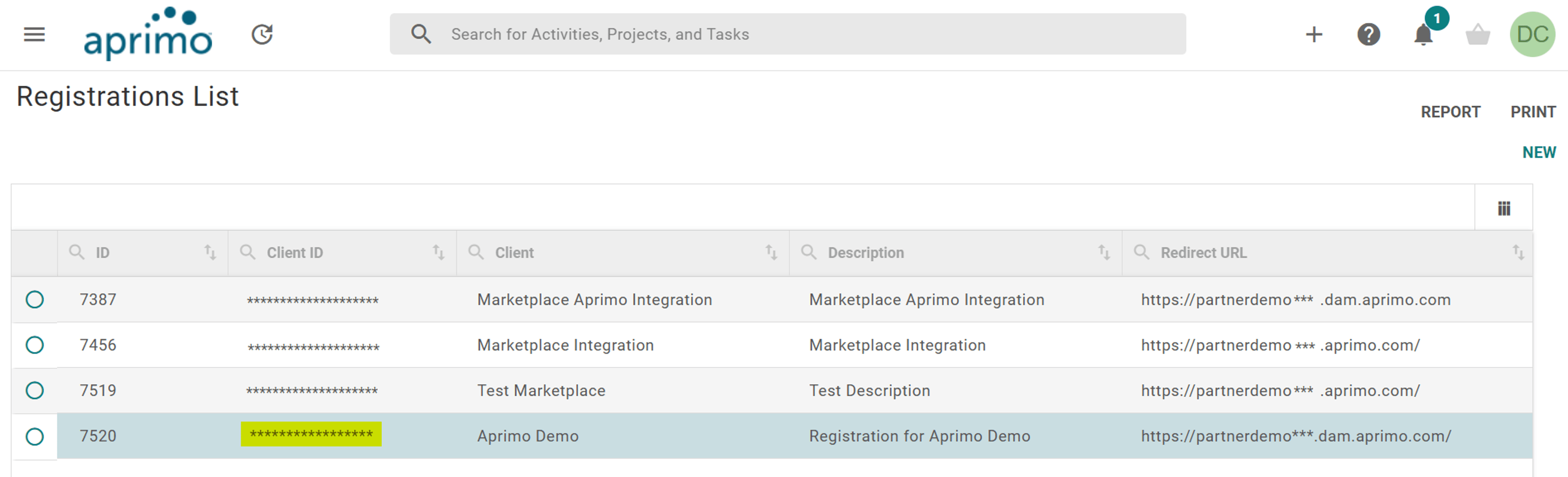Click the Client column search icon
1568x477 pixels.
[x=476, y=252]
